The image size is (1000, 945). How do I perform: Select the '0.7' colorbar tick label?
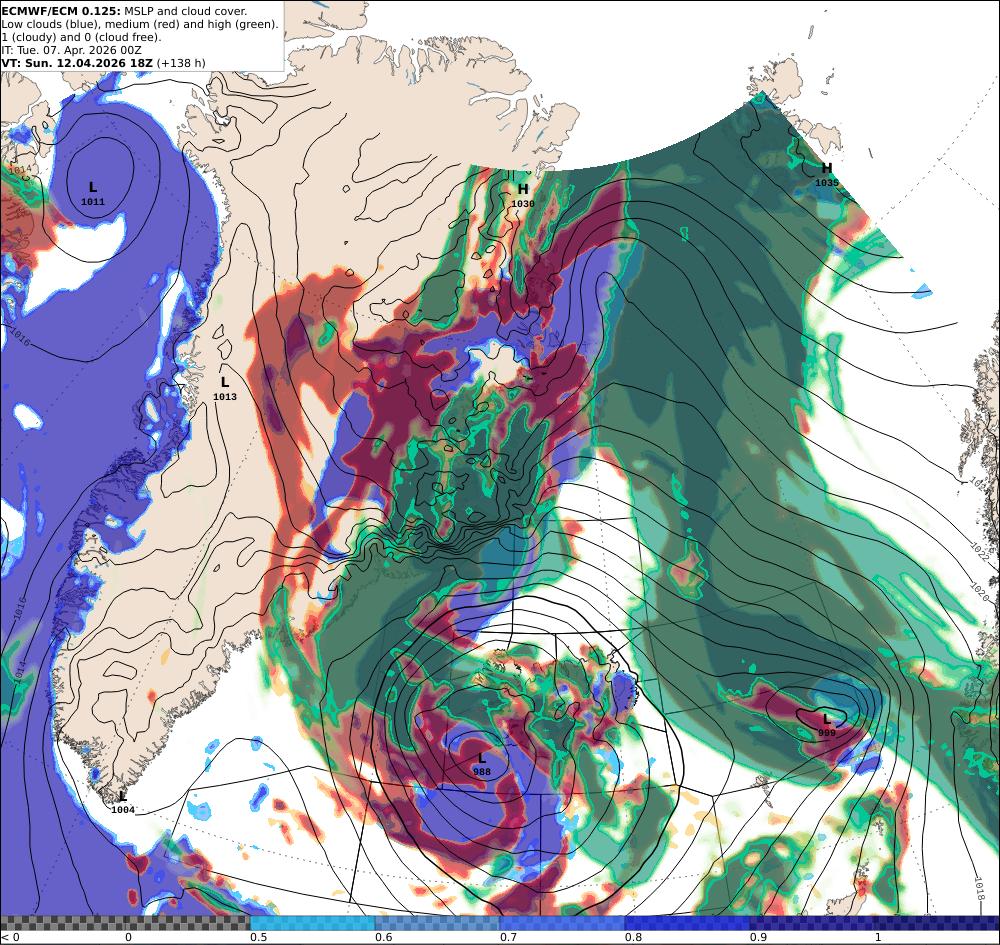pos(508,937)
